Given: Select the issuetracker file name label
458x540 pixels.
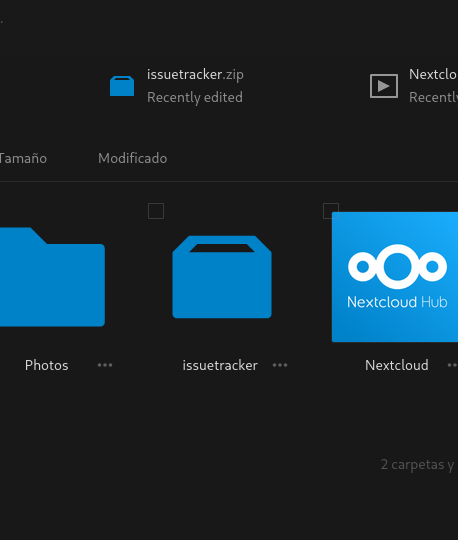Looking at the screenshot, I should 220,365.
